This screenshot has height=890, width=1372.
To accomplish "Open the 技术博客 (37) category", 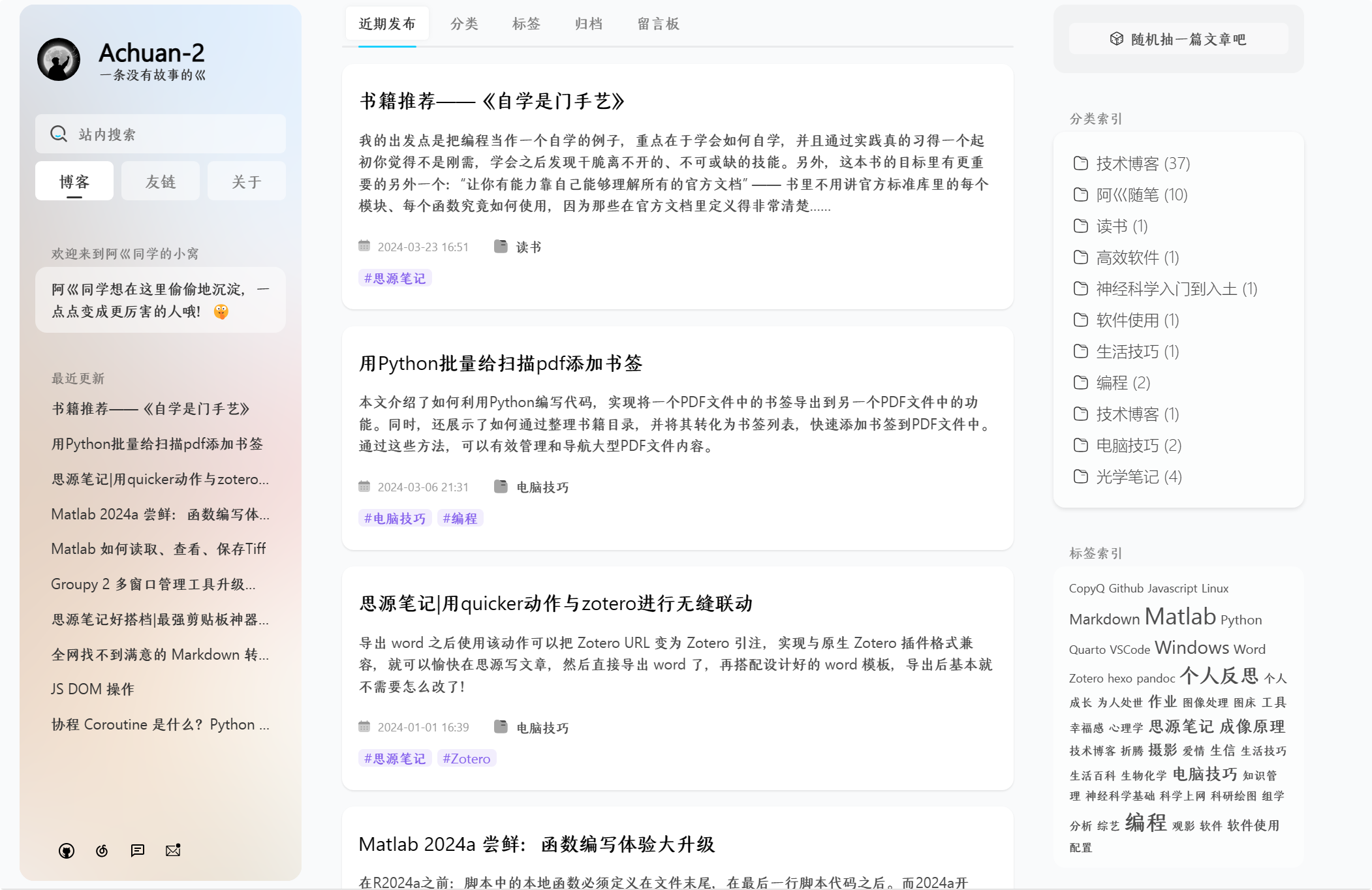I will tap(1142, 163).
